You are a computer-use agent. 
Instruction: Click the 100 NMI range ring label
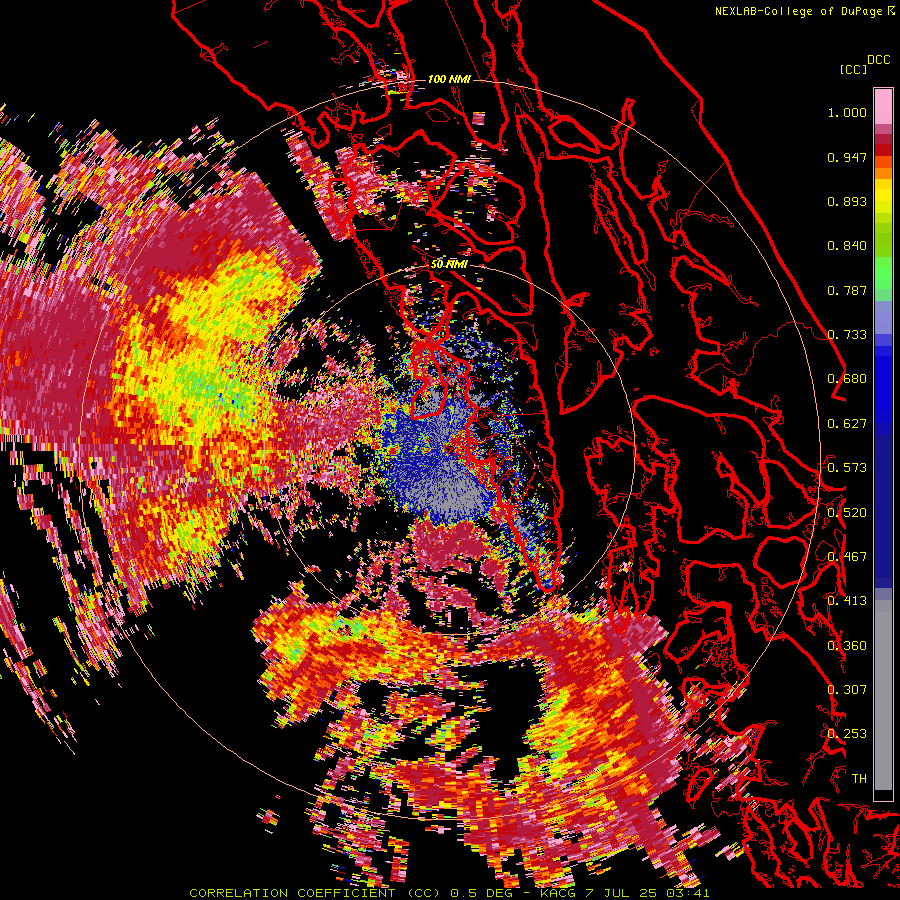(449, 79)
